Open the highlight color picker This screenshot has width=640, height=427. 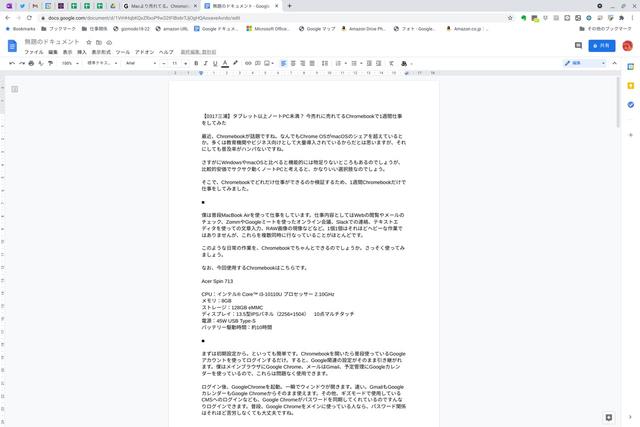point(235,63)
